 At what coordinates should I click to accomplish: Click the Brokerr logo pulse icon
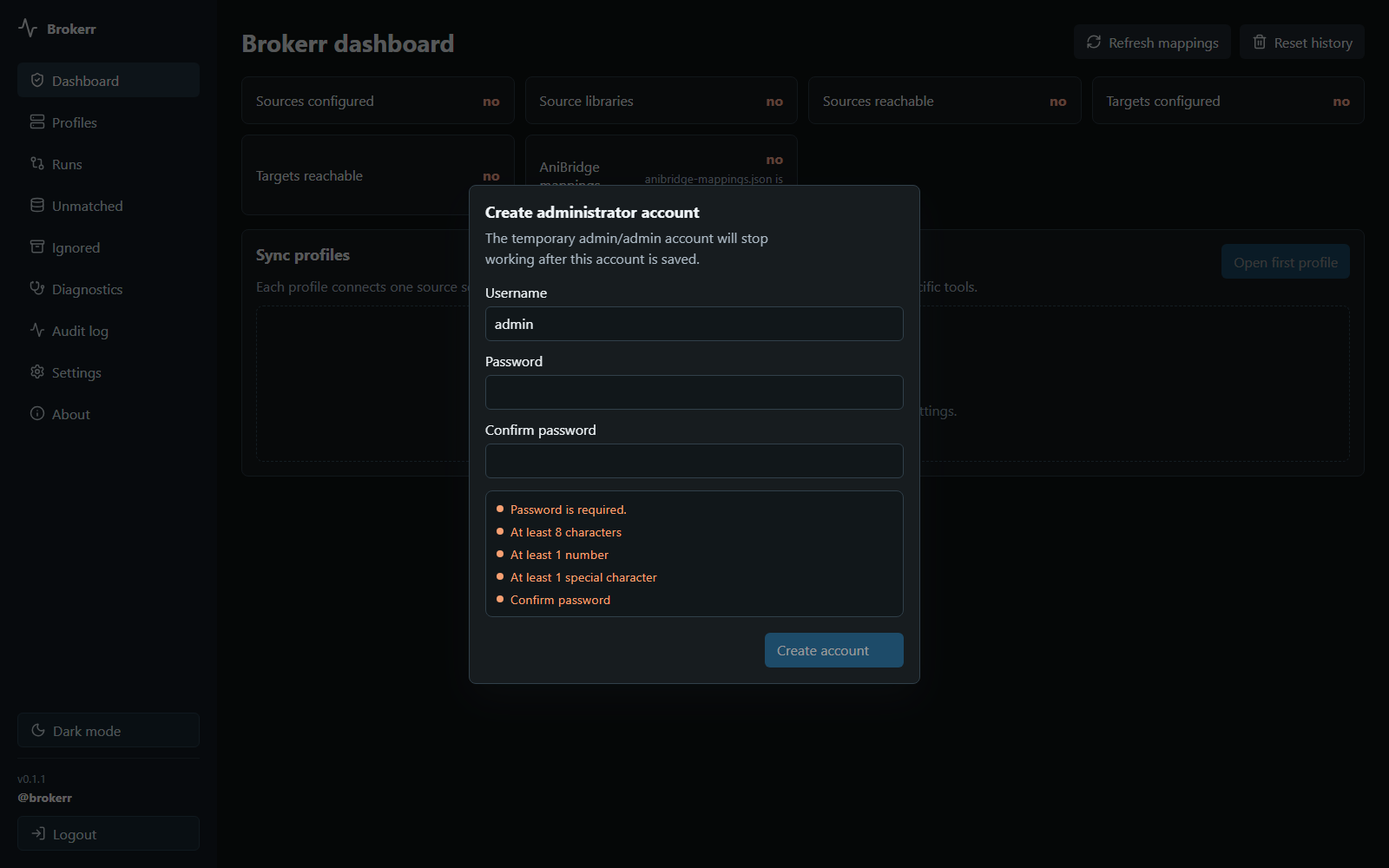click(x=28, y=29)
